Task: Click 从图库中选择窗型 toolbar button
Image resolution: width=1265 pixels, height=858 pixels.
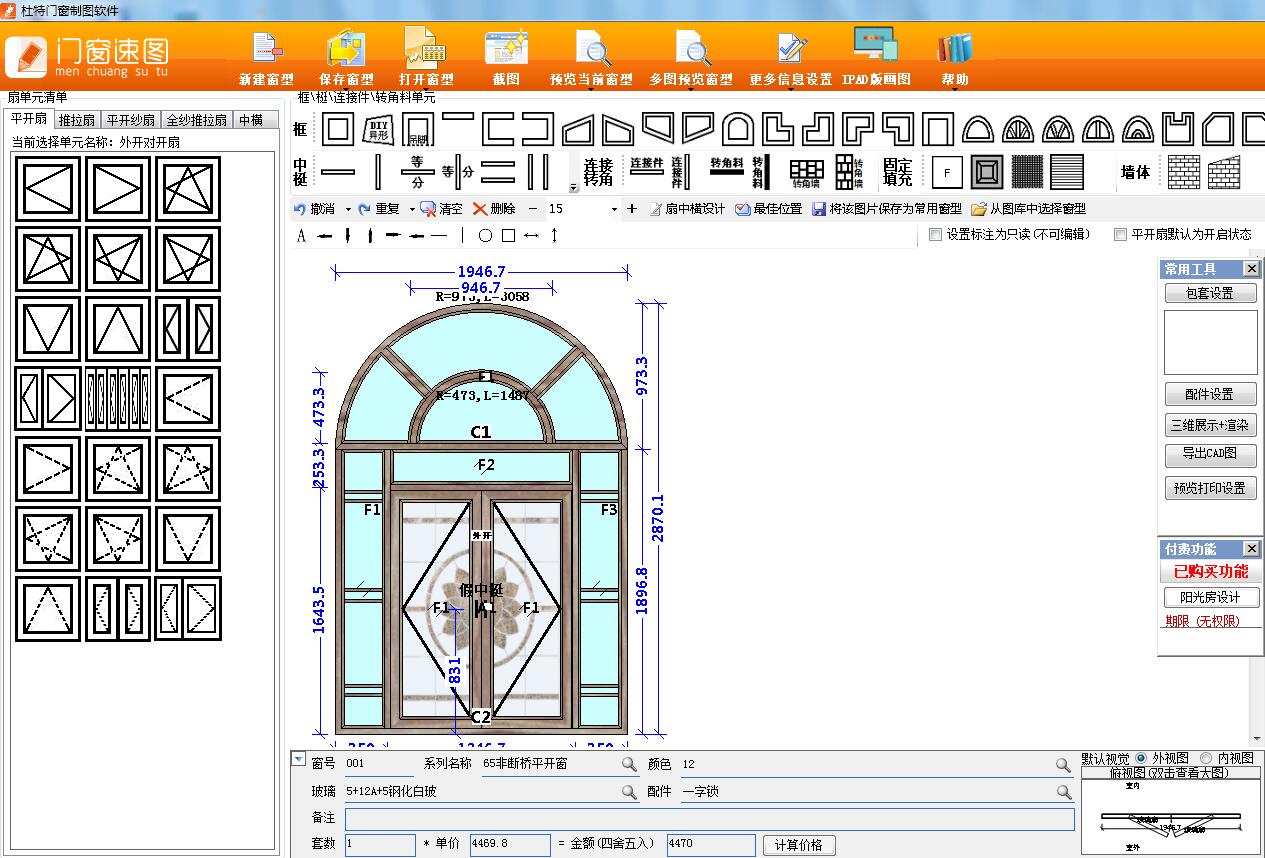Action: pos(1028,209)
